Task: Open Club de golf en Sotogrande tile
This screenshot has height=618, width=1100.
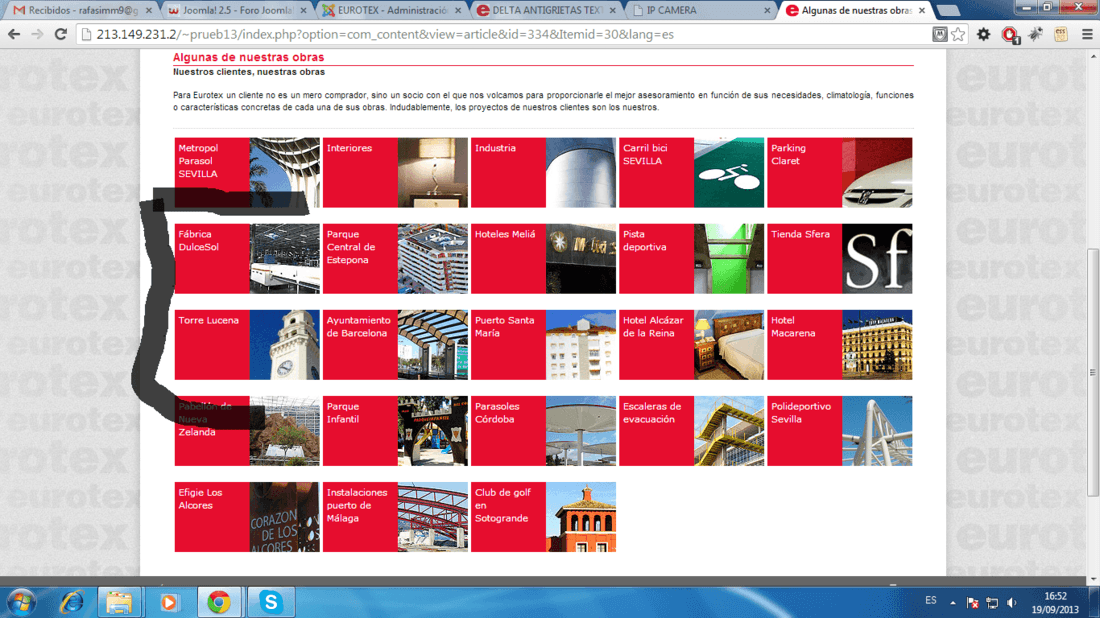Action: pos(543,517)
